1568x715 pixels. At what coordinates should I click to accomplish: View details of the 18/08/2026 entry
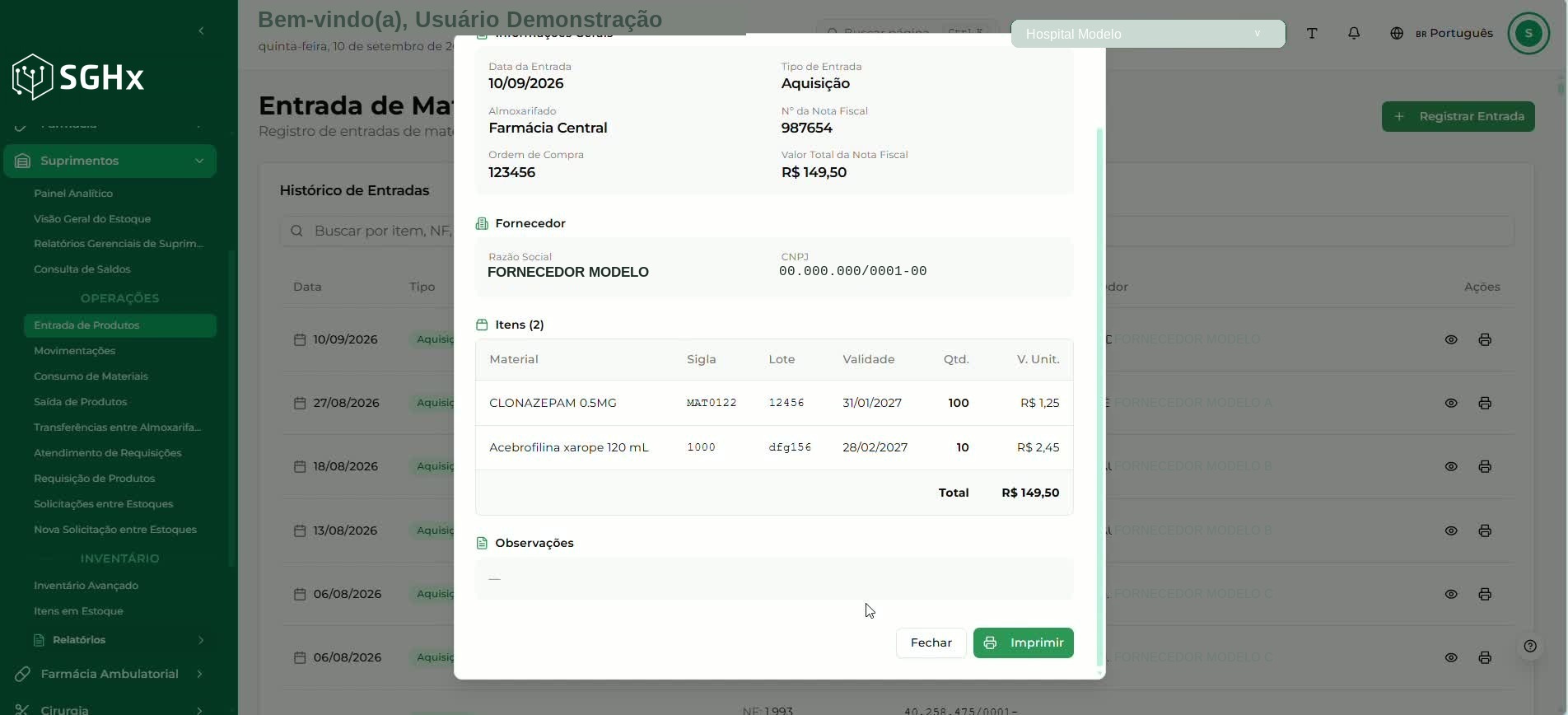click(x=1451, y=466)
